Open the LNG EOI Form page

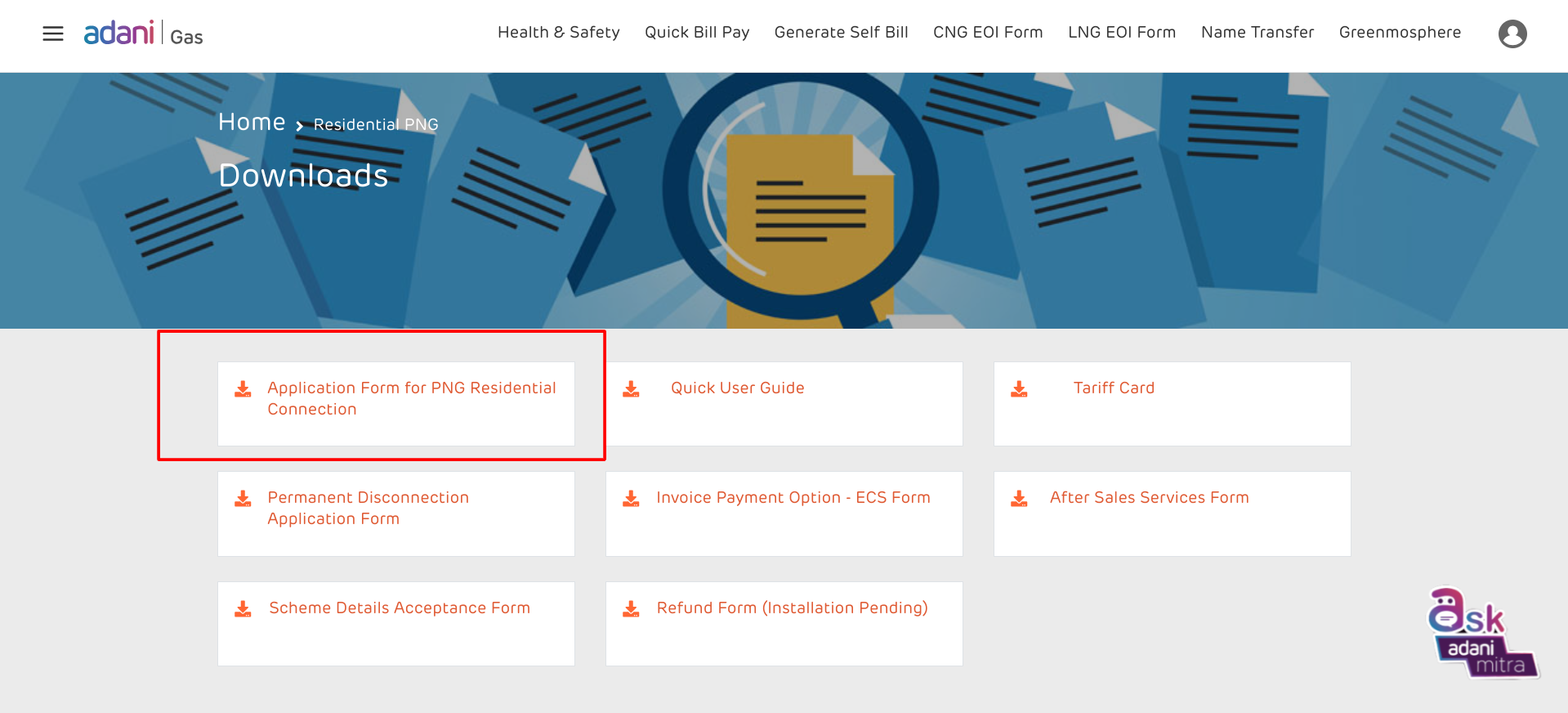[x=1121, y=33]
